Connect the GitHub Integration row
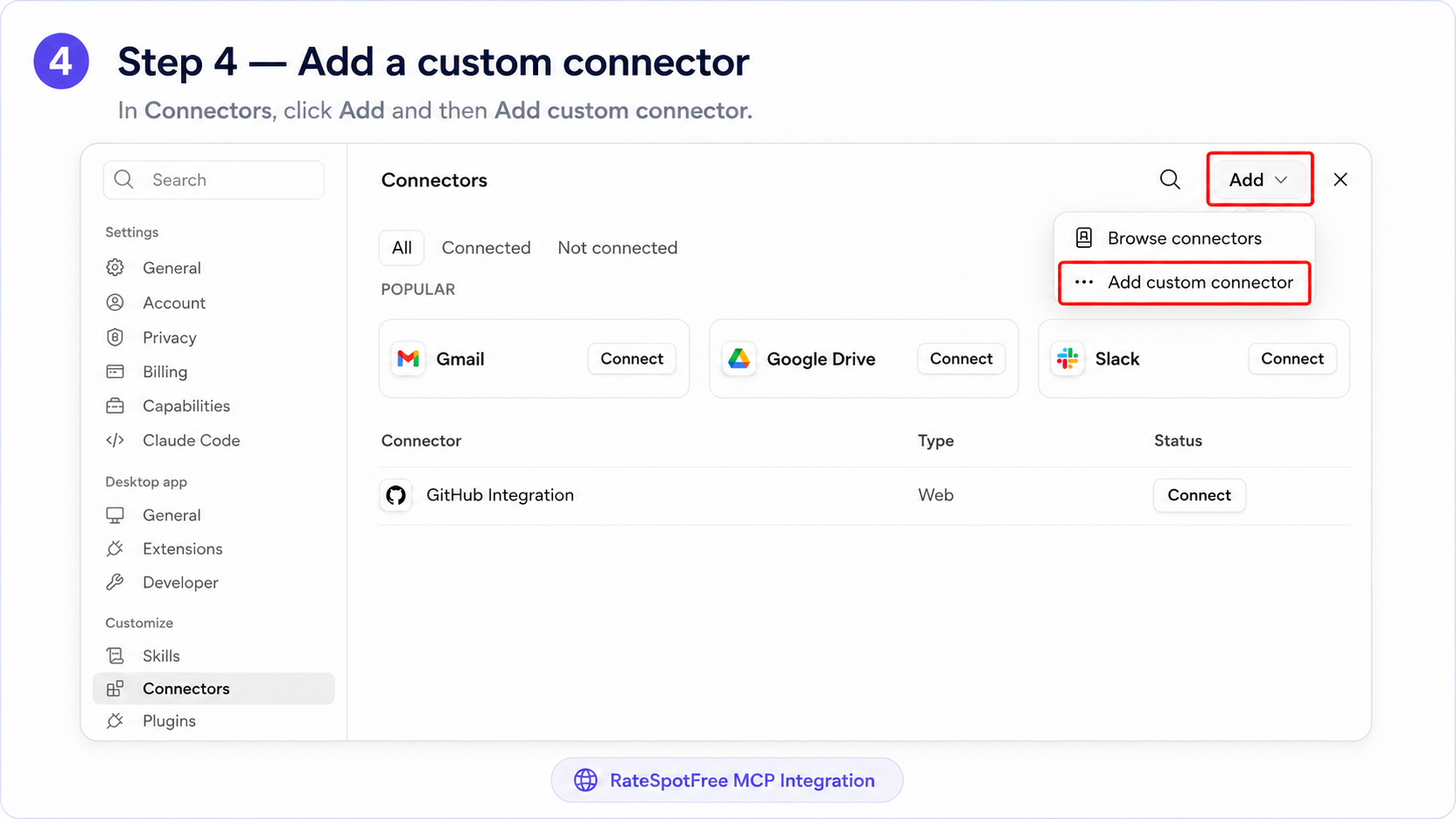Screen dimensions: 1456x819 tap(1199, 495)
